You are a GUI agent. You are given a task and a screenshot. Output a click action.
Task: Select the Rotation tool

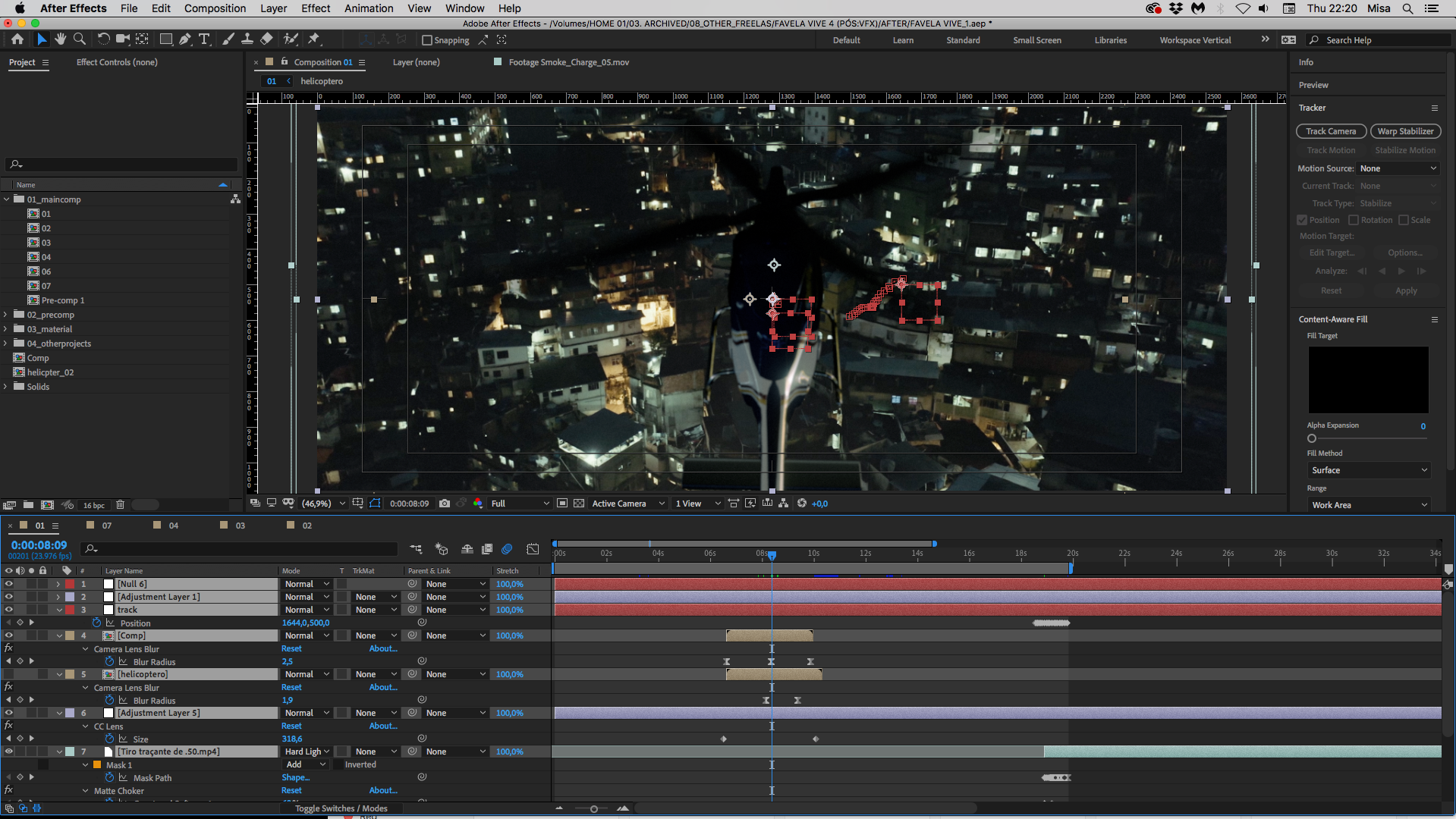(103, 39)
